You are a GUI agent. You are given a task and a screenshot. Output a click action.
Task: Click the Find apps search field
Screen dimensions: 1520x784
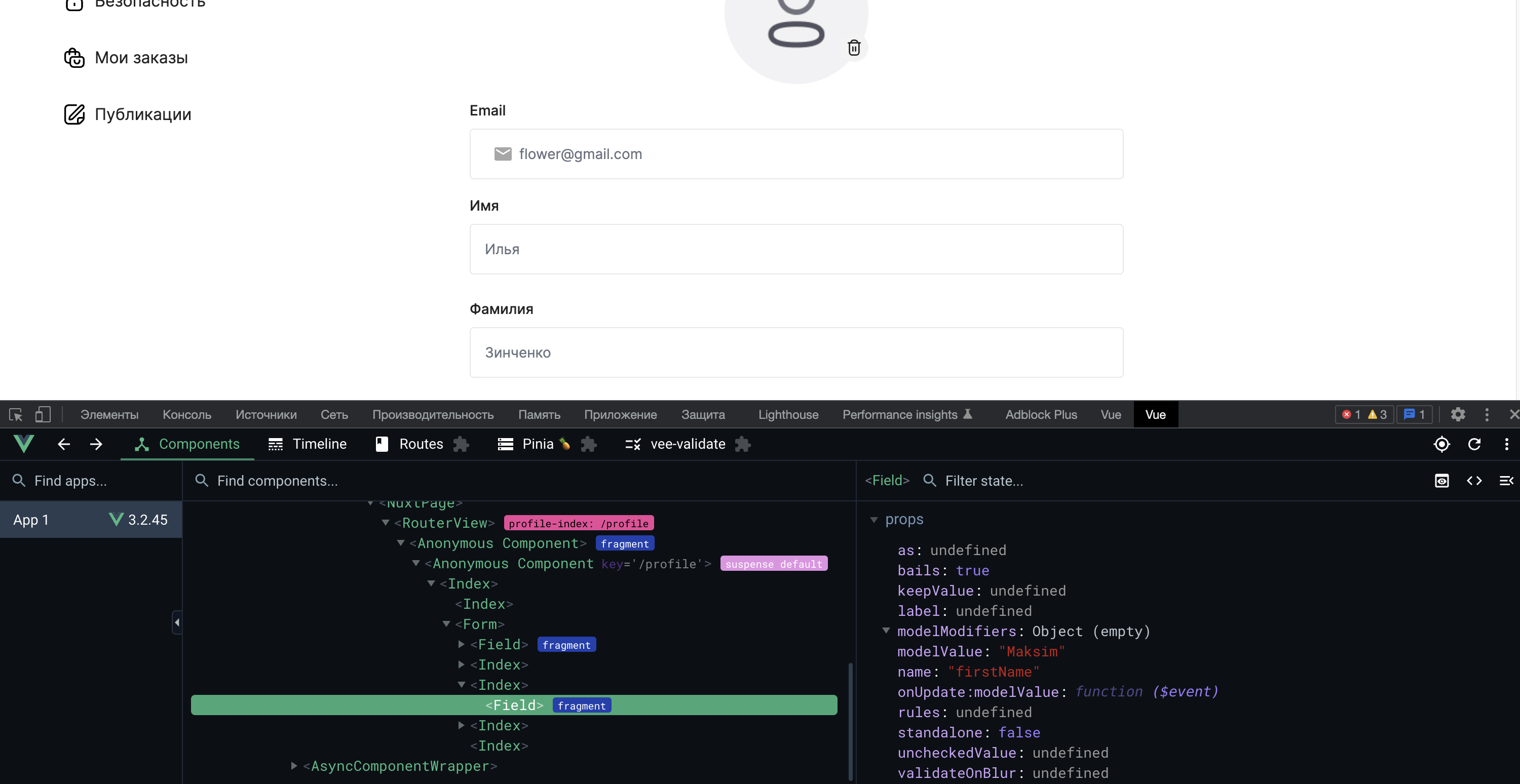[x=91, y=481]
